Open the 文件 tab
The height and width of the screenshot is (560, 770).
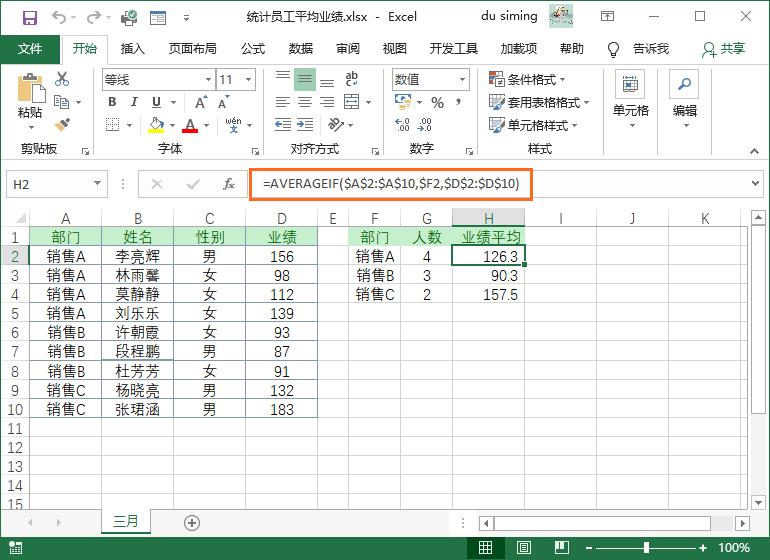pyautogui.click(x=30, y=49)
